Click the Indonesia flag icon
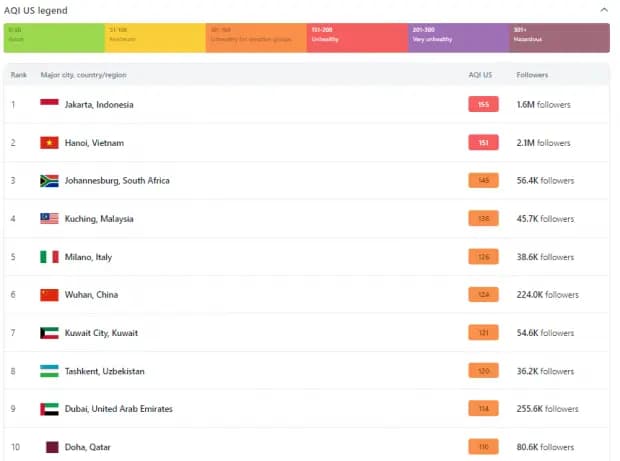620x461 pixels. 49,104
